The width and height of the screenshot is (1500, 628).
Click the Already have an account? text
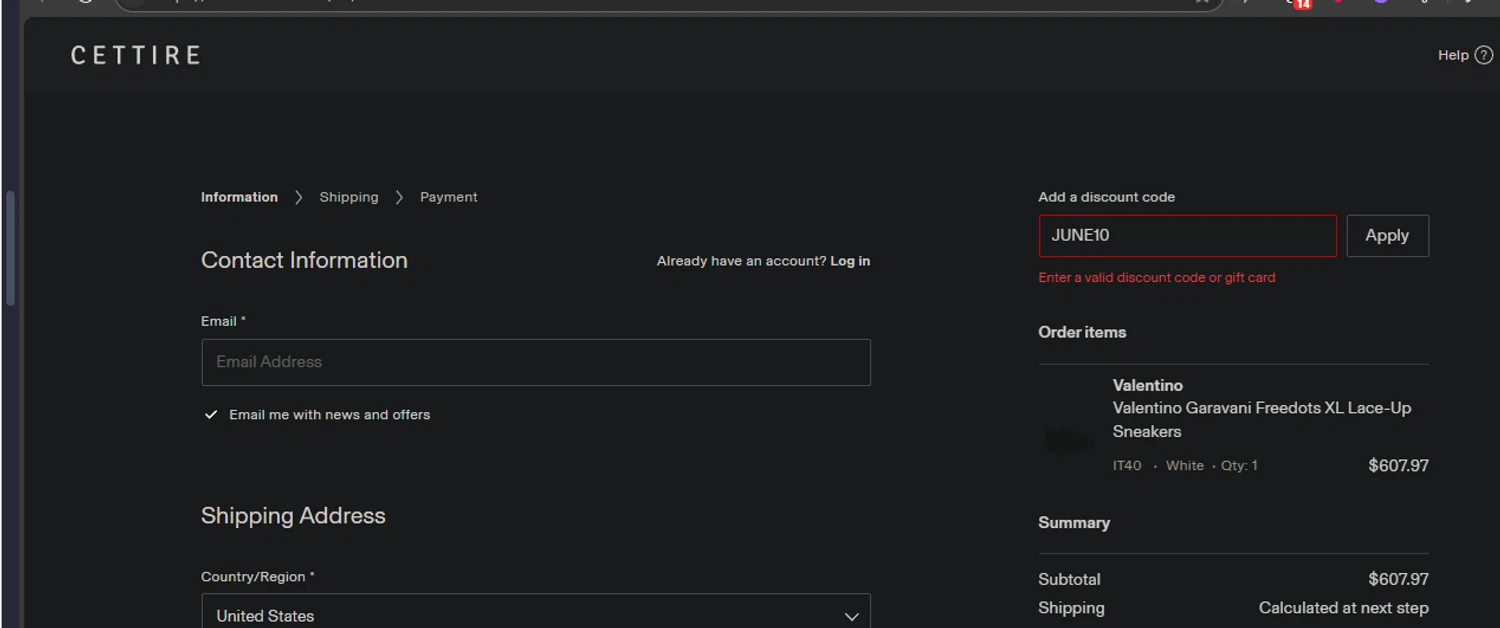coord(741,261)
